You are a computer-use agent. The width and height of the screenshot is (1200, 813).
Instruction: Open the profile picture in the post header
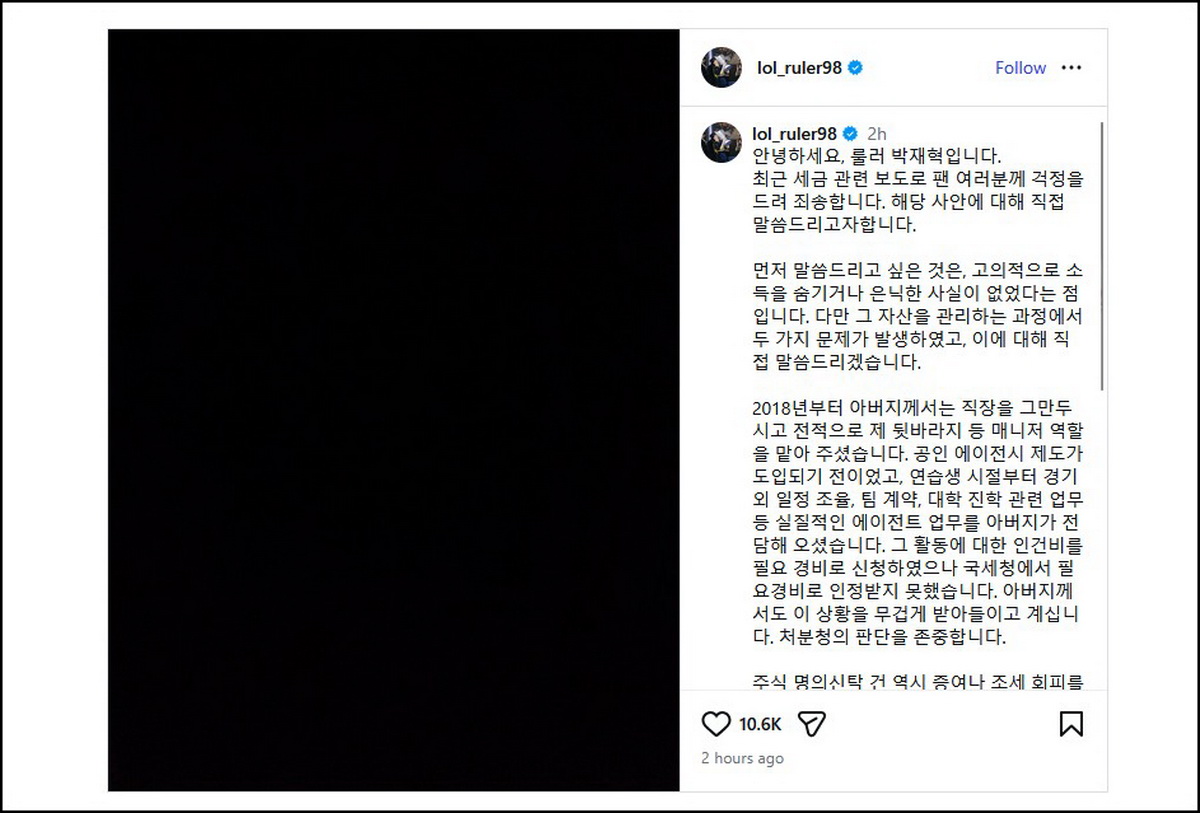click(x=721, y=68)
